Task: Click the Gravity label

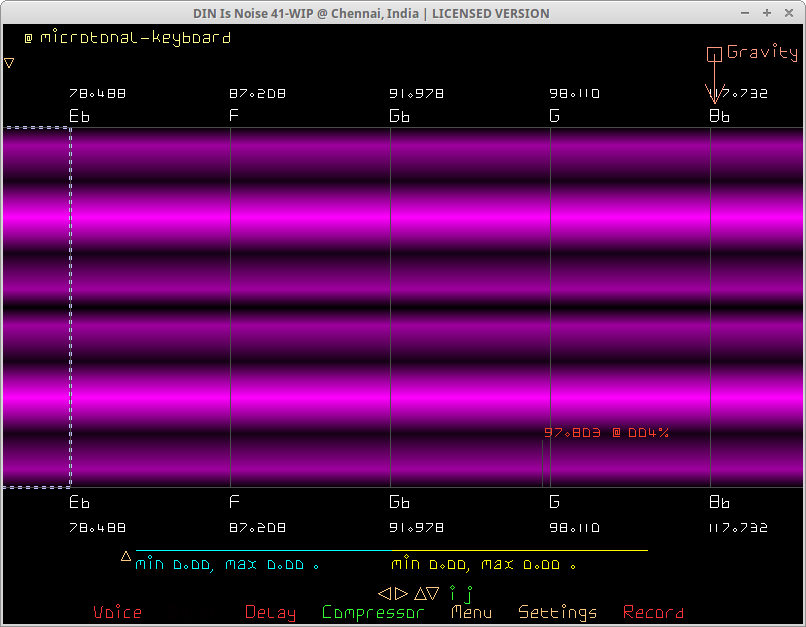Action: click(762, 53)
